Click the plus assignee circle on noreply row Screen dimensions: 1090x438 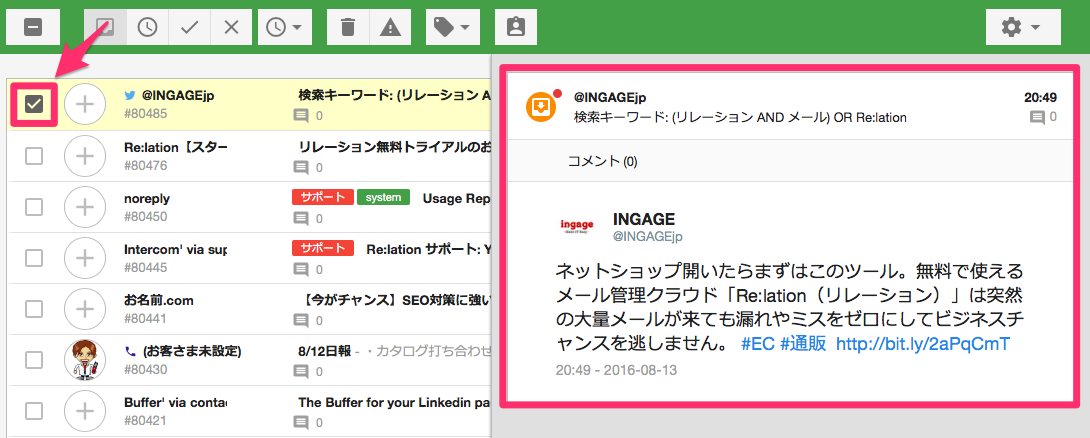click(x=85, y=206)
